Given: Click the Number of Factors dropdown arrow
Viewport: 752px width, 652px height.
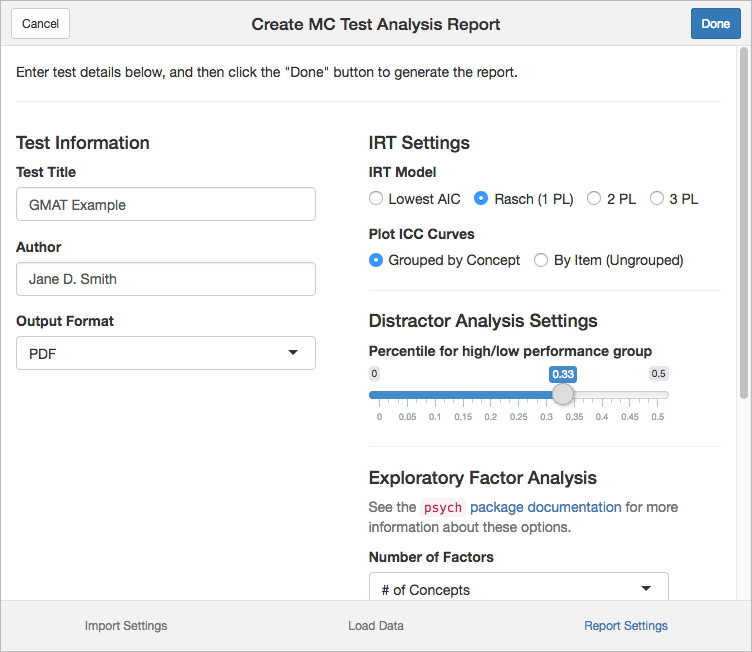Looking at the screenshot, I should click(646, 588).
